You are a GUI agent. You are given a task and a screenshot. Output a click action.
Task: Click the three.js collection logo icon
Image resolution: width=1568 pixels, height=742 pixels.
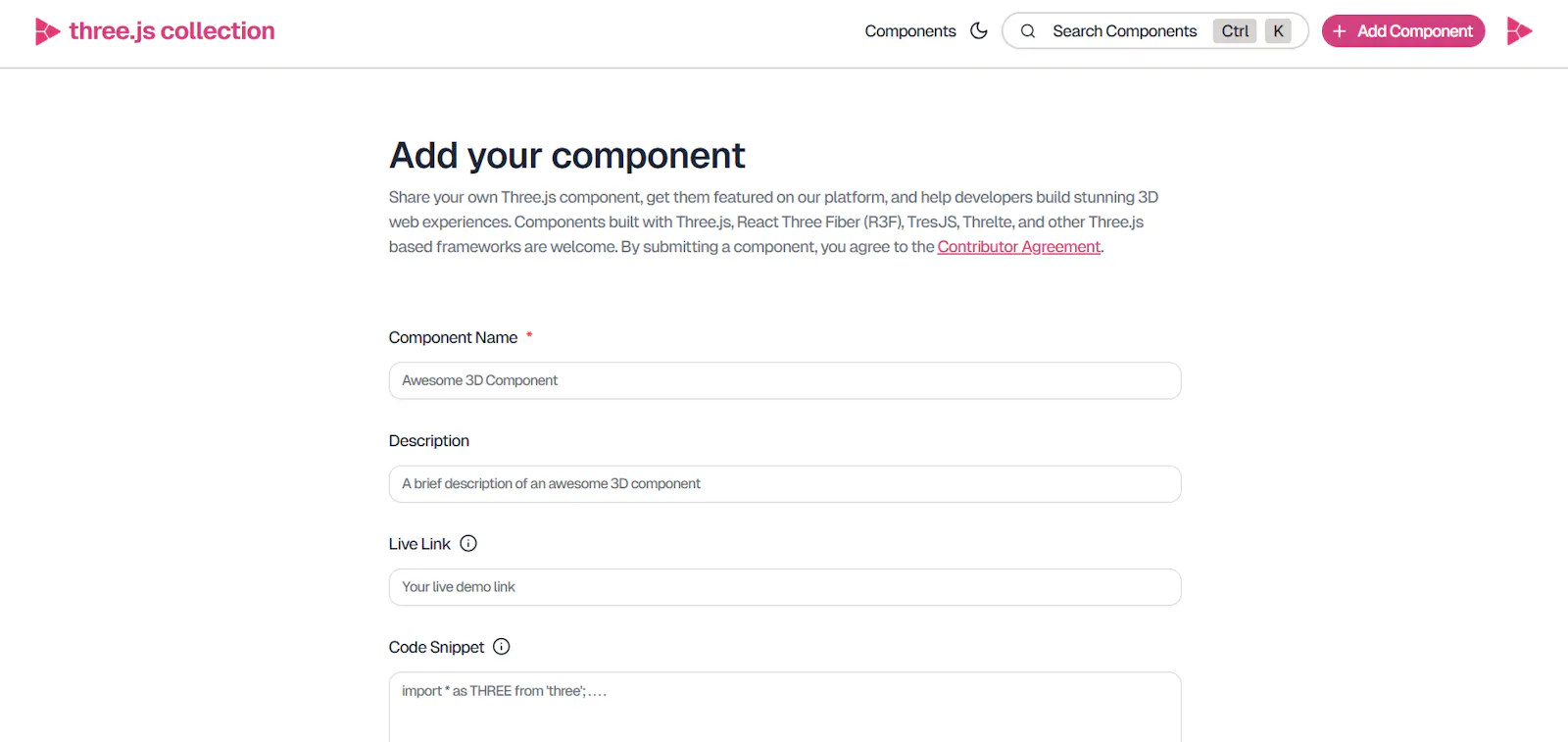(47, 31)
